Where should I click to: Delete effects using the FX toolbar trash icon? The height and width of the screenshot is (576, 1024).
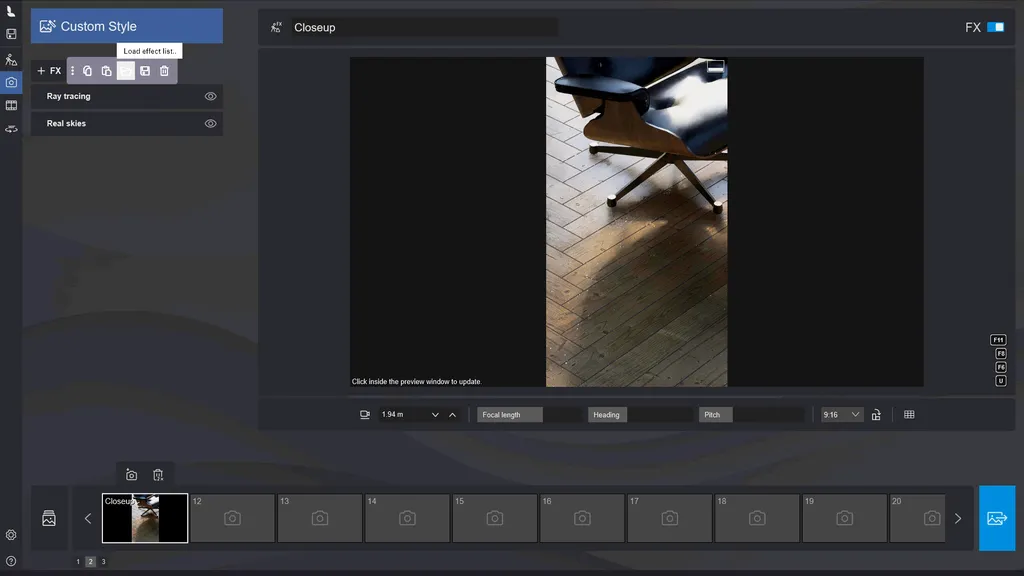(164, 71)
